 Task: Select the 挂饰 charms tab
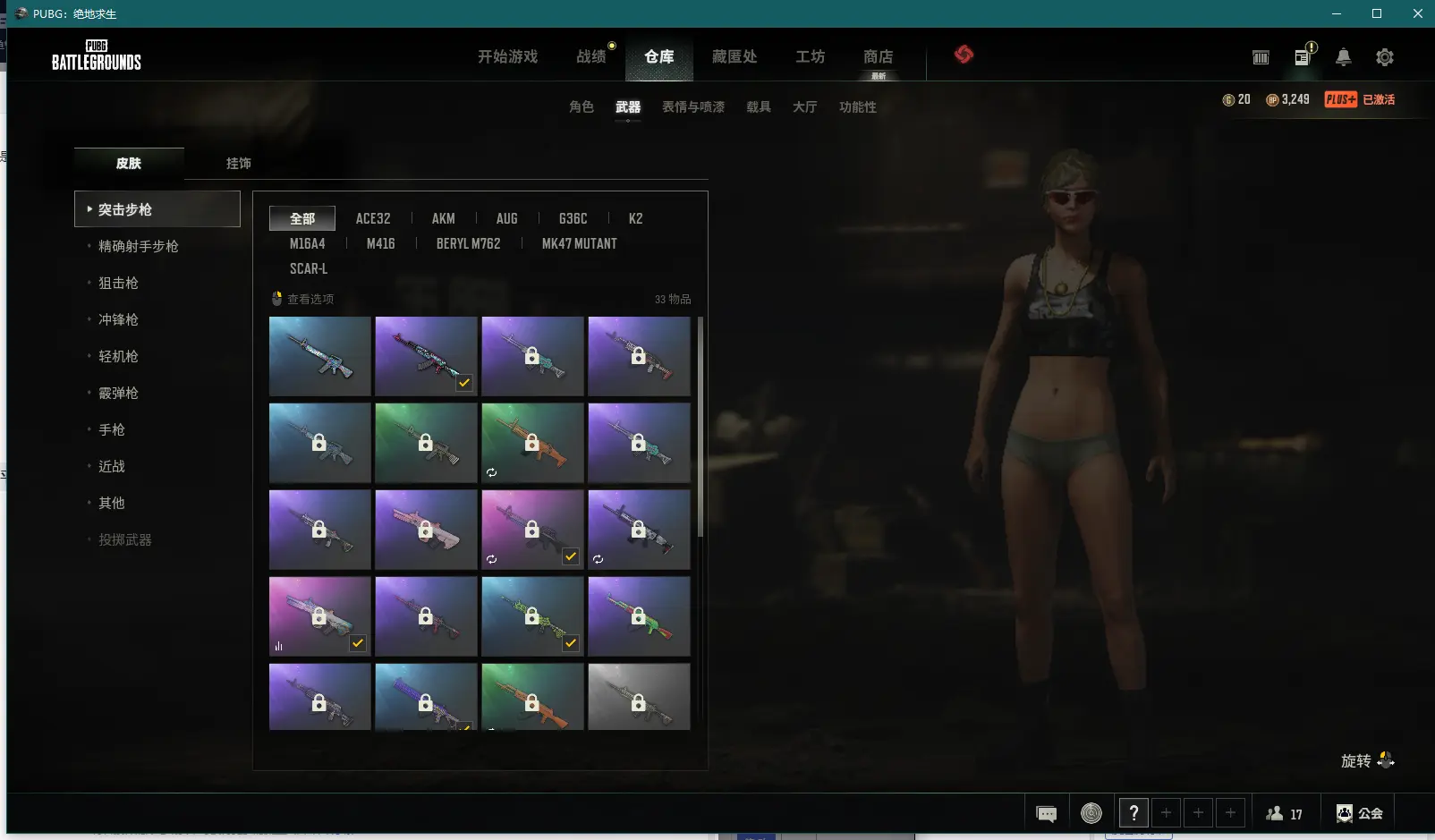click(239, 163)
